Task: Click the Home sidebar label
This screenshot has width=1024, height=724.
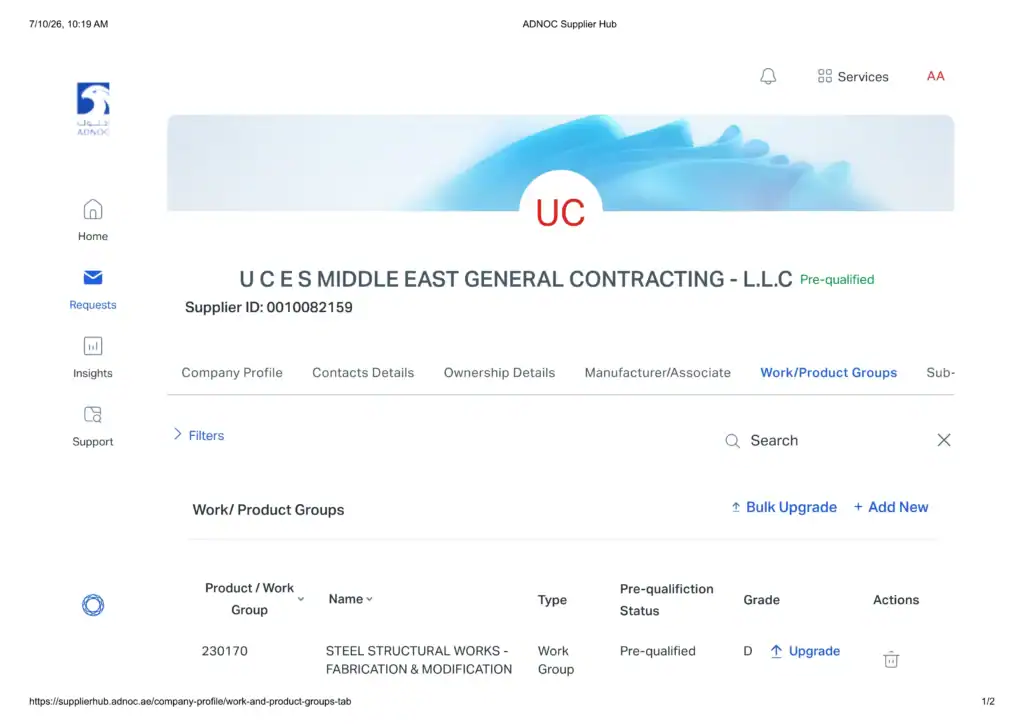Action: point(93,236)
